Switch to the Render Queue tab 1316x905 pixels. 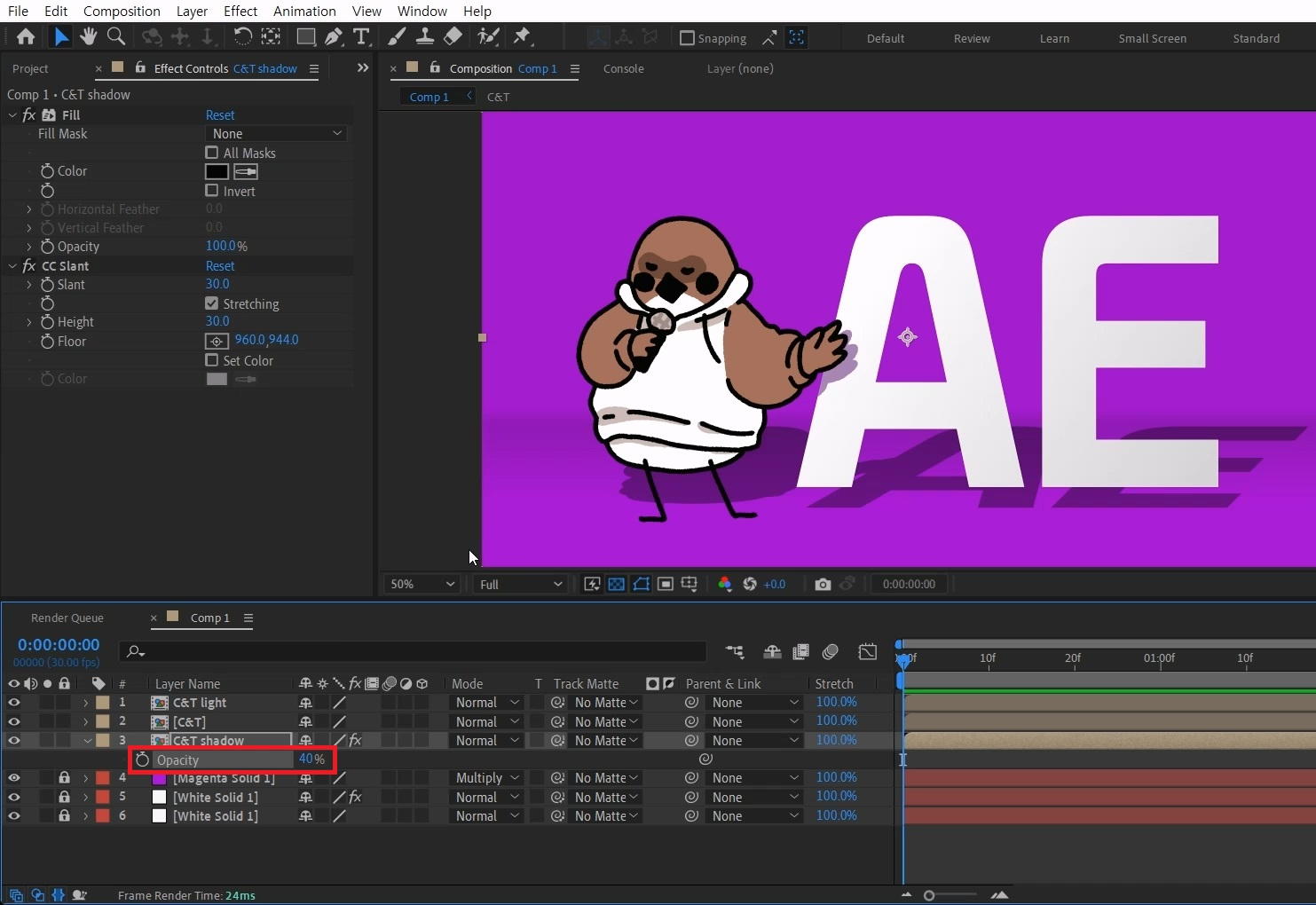tap(67, 618)
